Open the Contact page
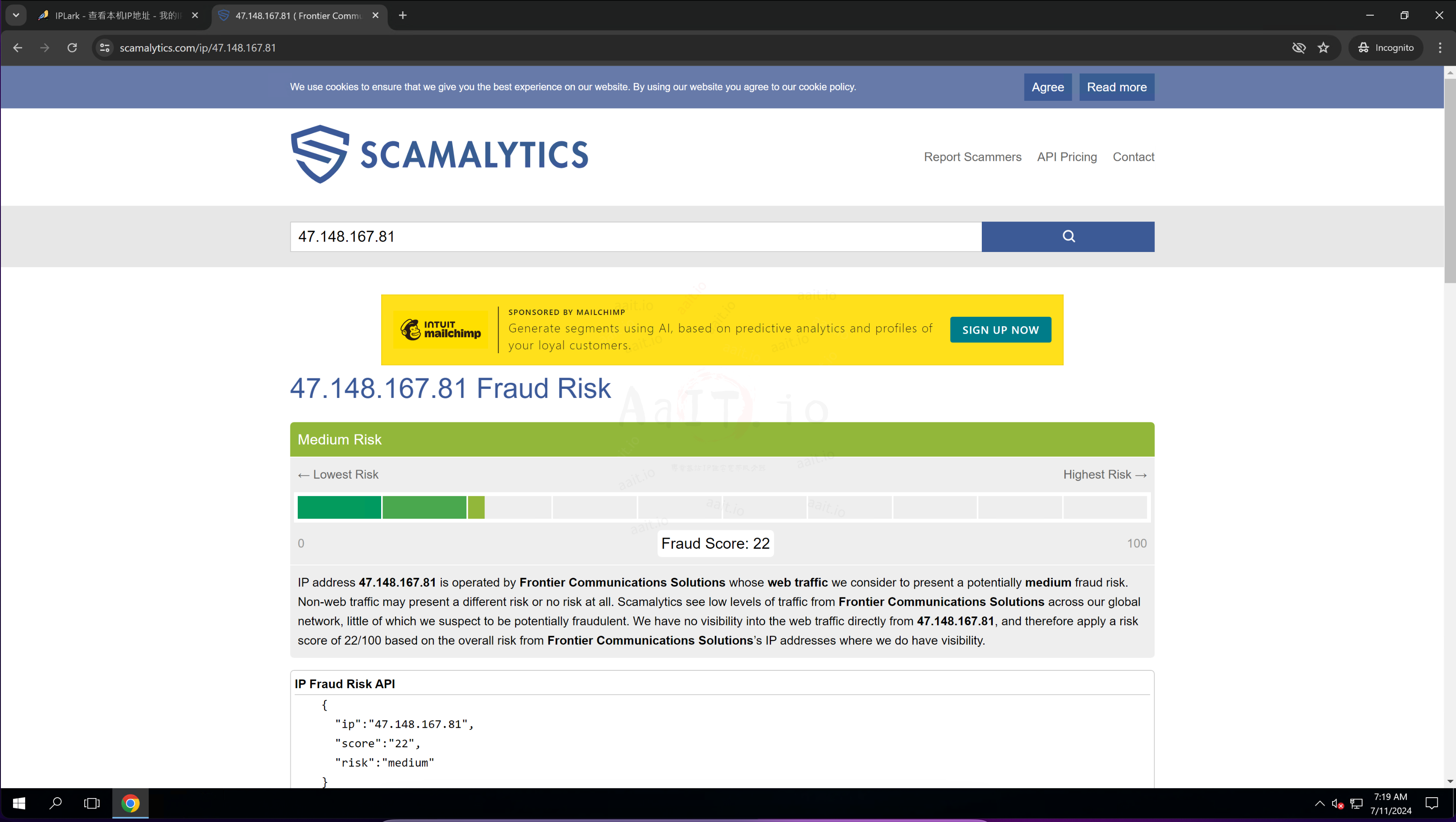 (x=1133, y=157)
